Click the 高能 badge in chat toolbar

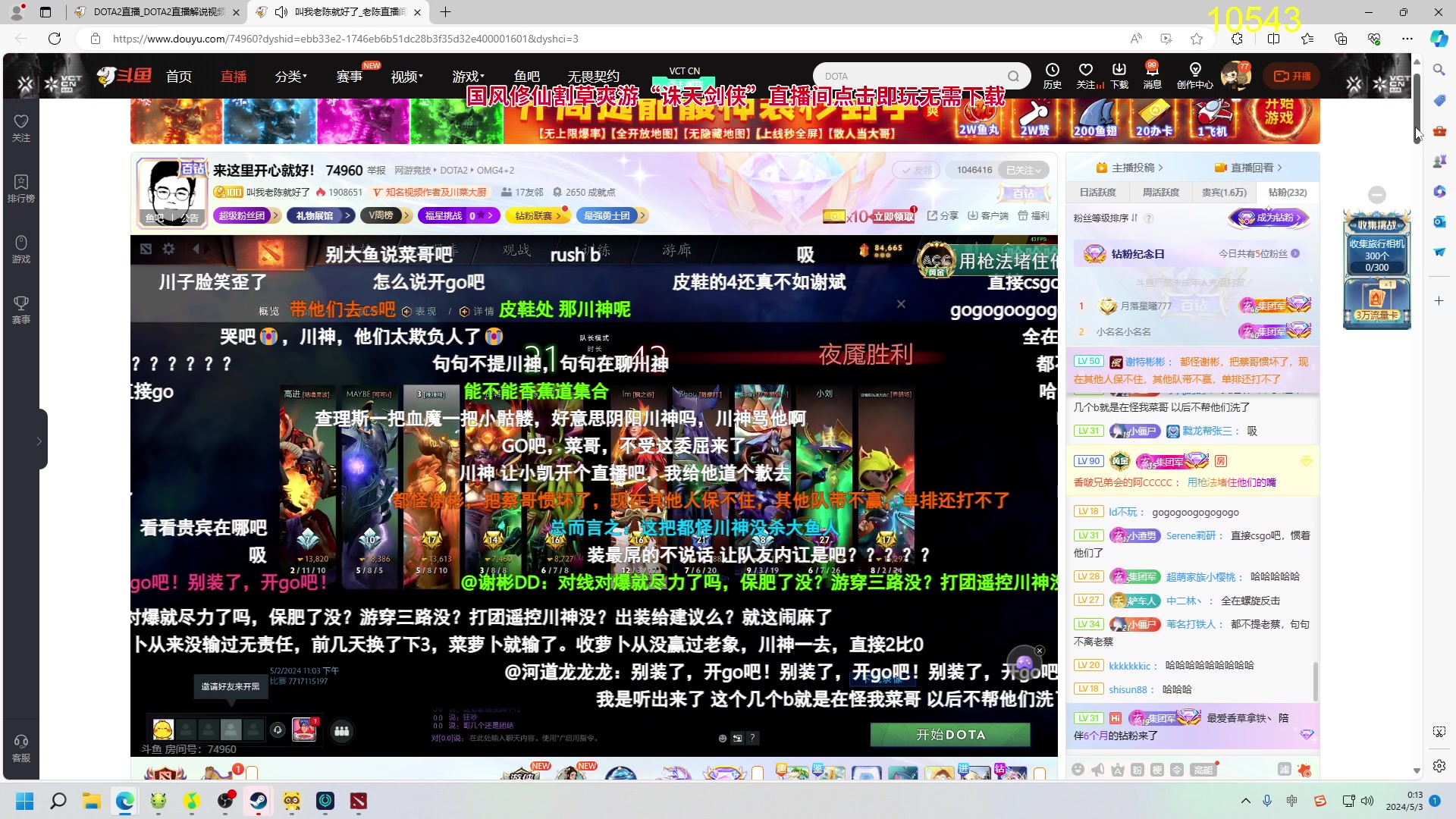click(x=1203, y=770)
